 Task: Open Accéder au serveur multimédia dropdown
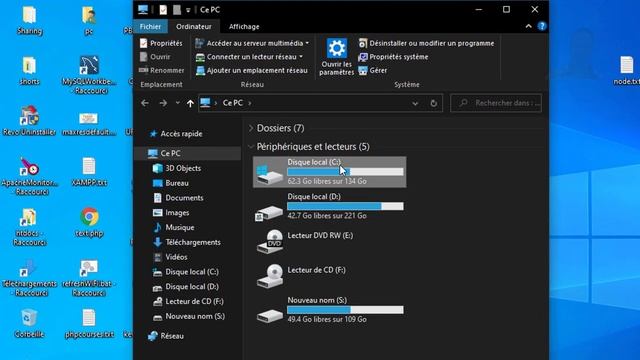[252, 43]
